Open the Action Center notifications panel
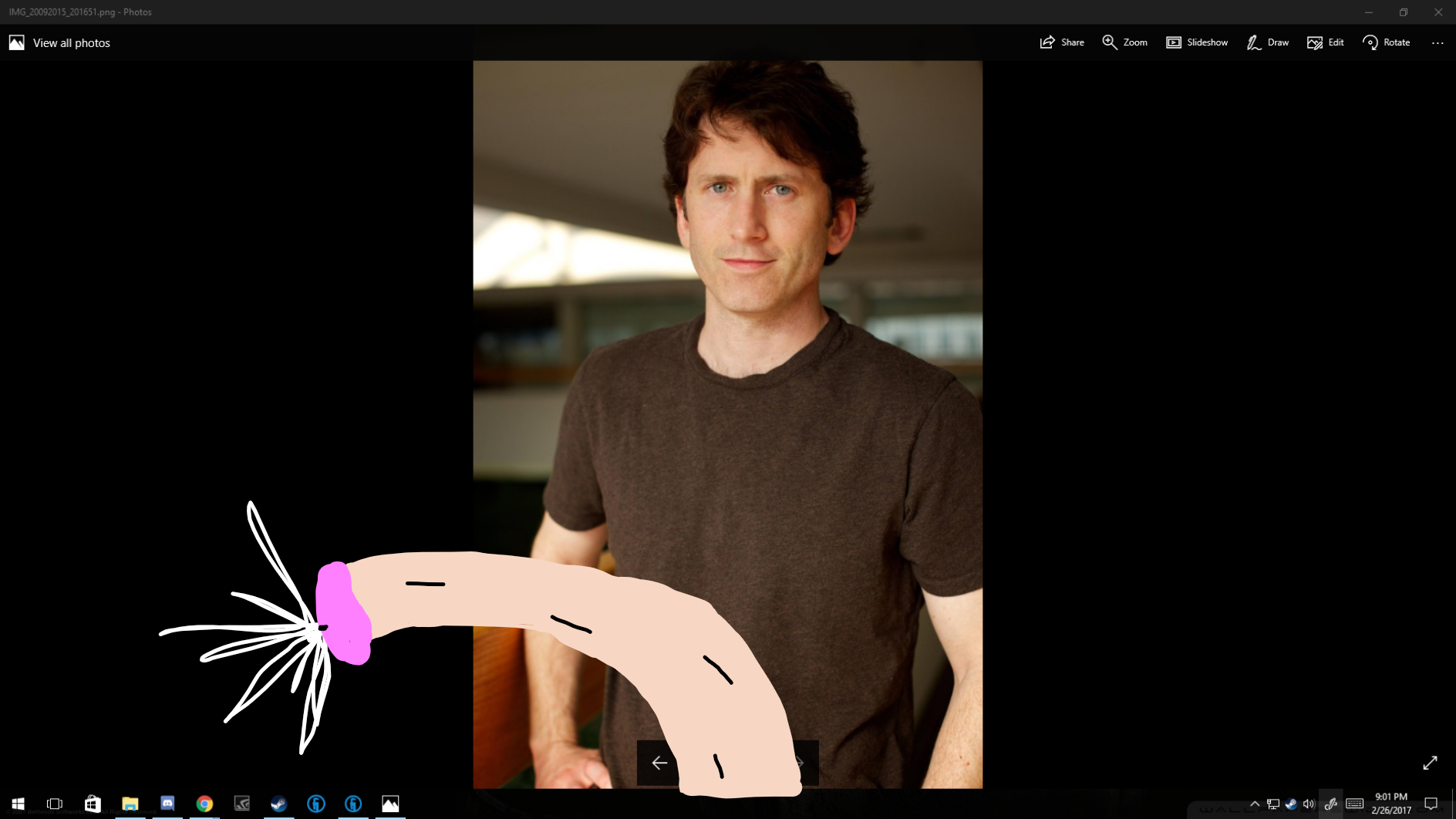This screenshot has width=1456, height=819. coord(1431,804)
